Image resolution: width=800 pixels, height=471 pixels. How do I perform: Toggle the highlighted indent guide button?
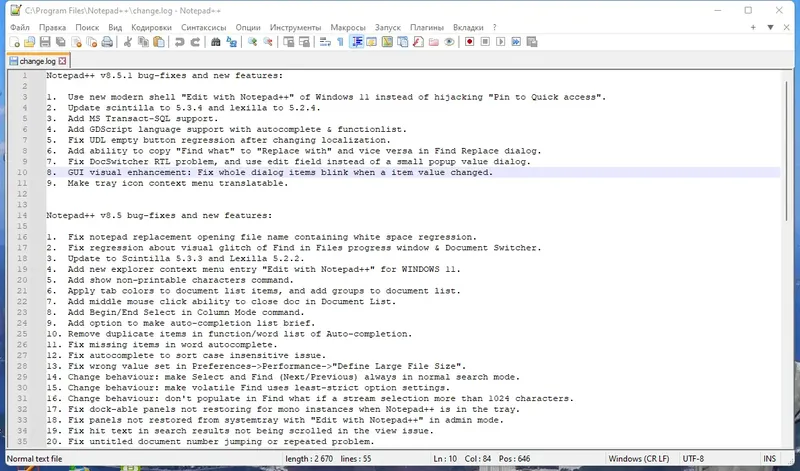(x=356, y=42)
